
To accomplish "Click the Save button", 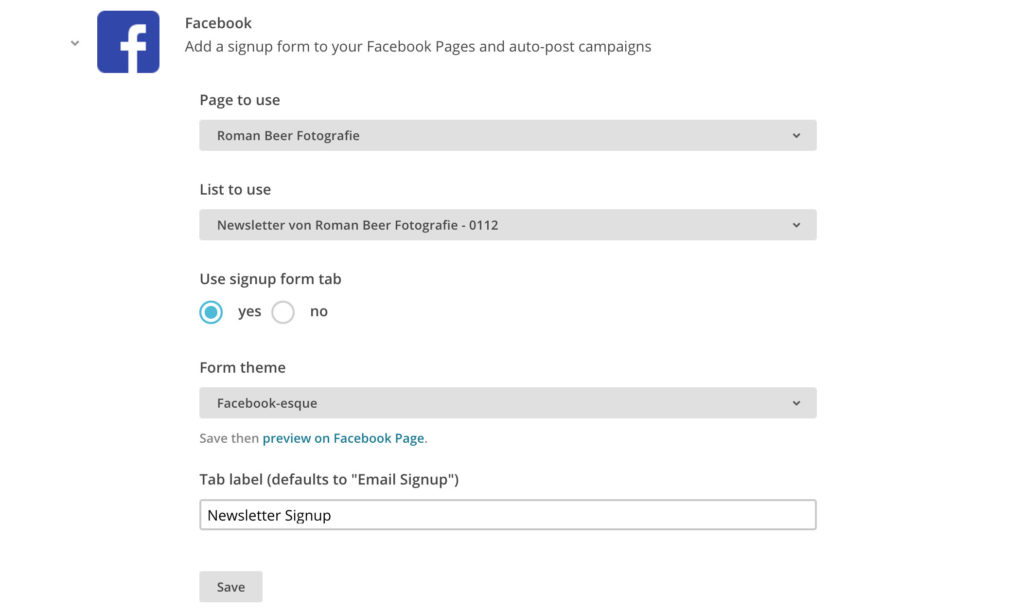I will pyautogui.click(x=231, y=587).
